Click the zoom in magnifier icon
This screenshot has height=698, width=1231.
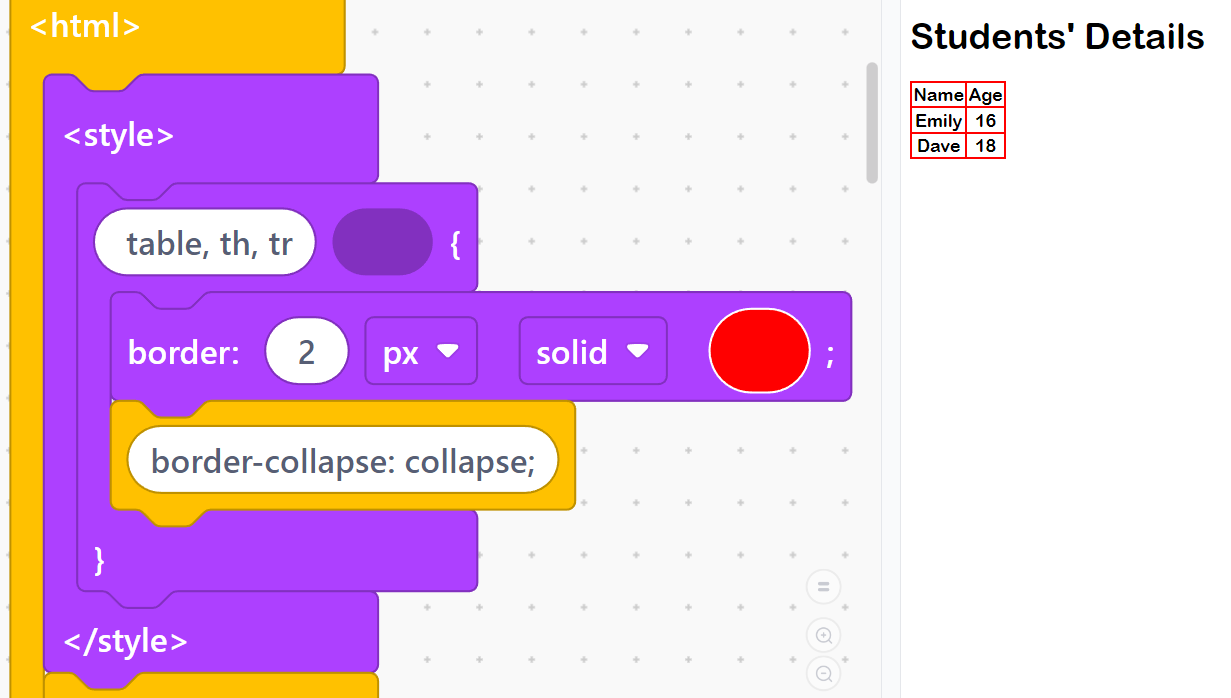[x=824, y=635]
